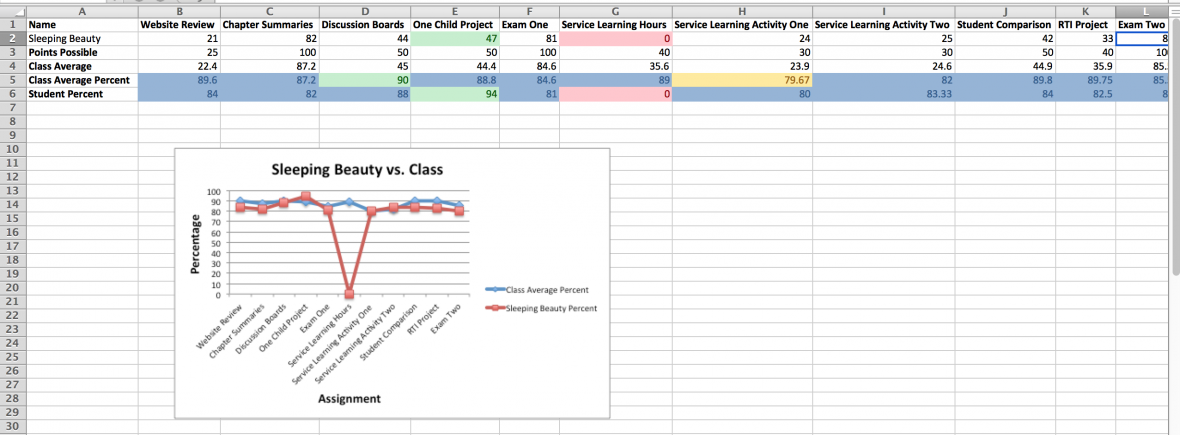Click the Website Review header cell
1180x435 pixels.
click(x=179, y=23)
